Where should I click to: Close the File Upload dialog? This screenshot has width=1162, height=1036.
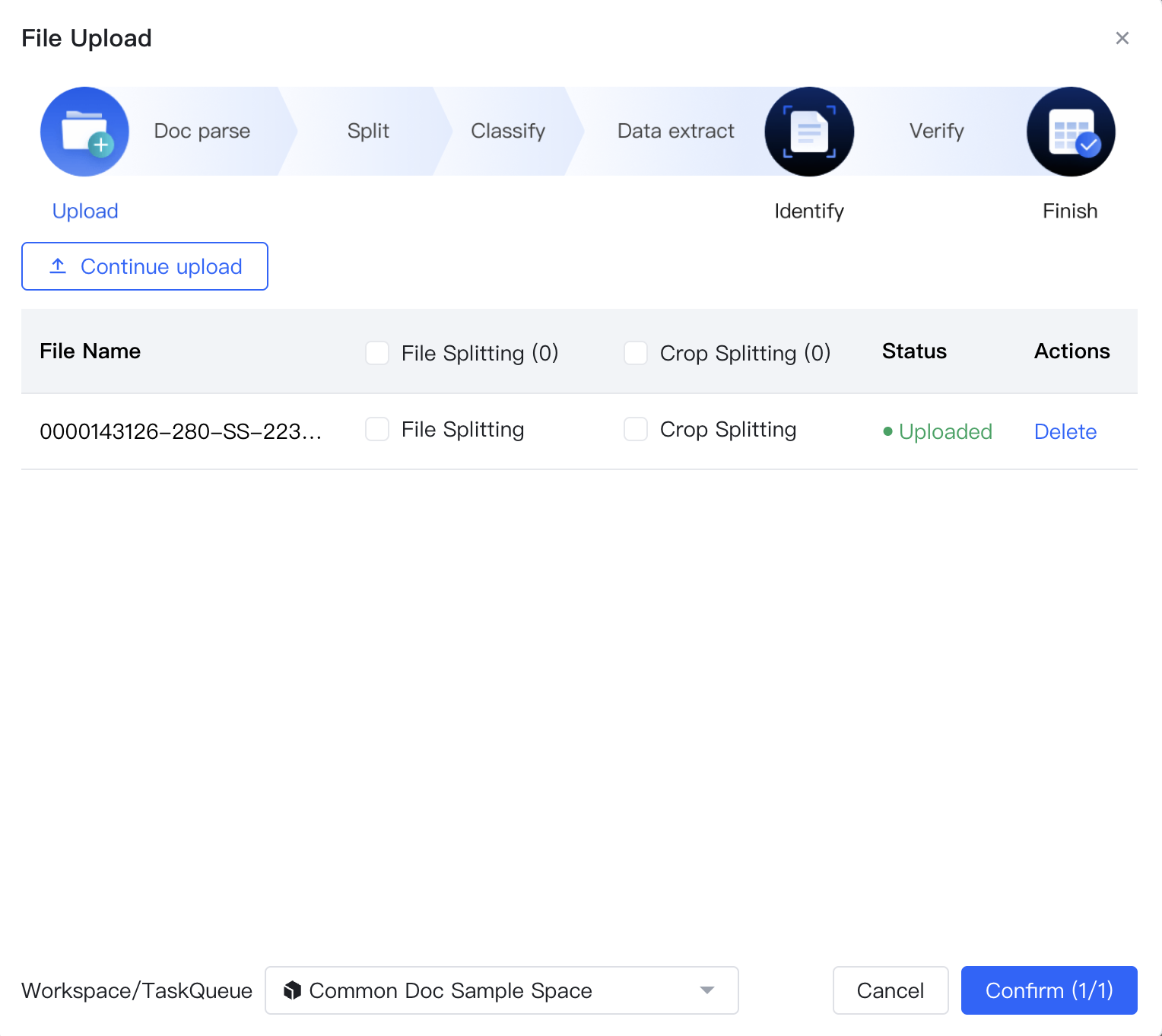1122,38
